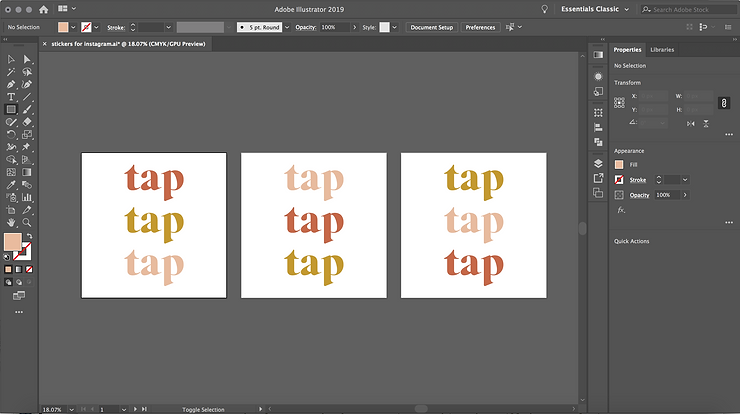Screen dimensions: 740x414
Task: Select the Slice tool
Action: [27, 210]
